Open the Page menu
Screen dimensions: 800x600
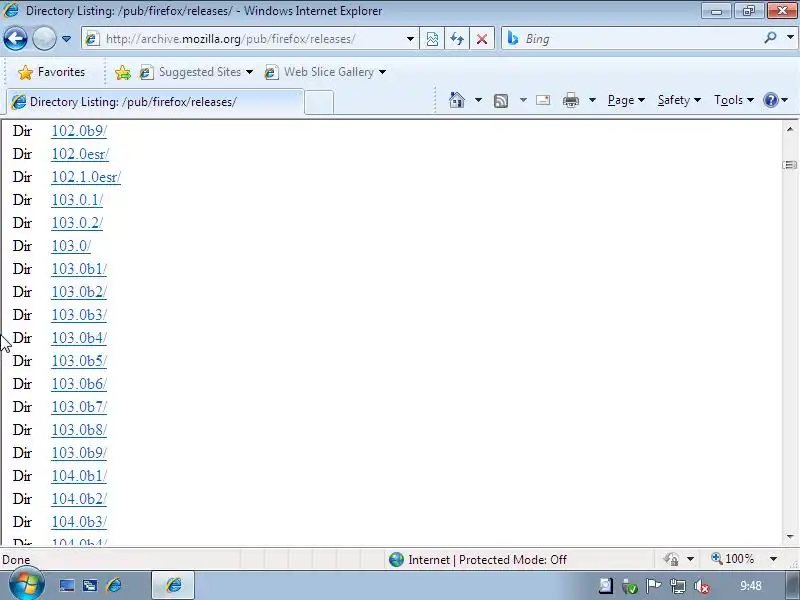pyautogui.click(x=626, y=100)
